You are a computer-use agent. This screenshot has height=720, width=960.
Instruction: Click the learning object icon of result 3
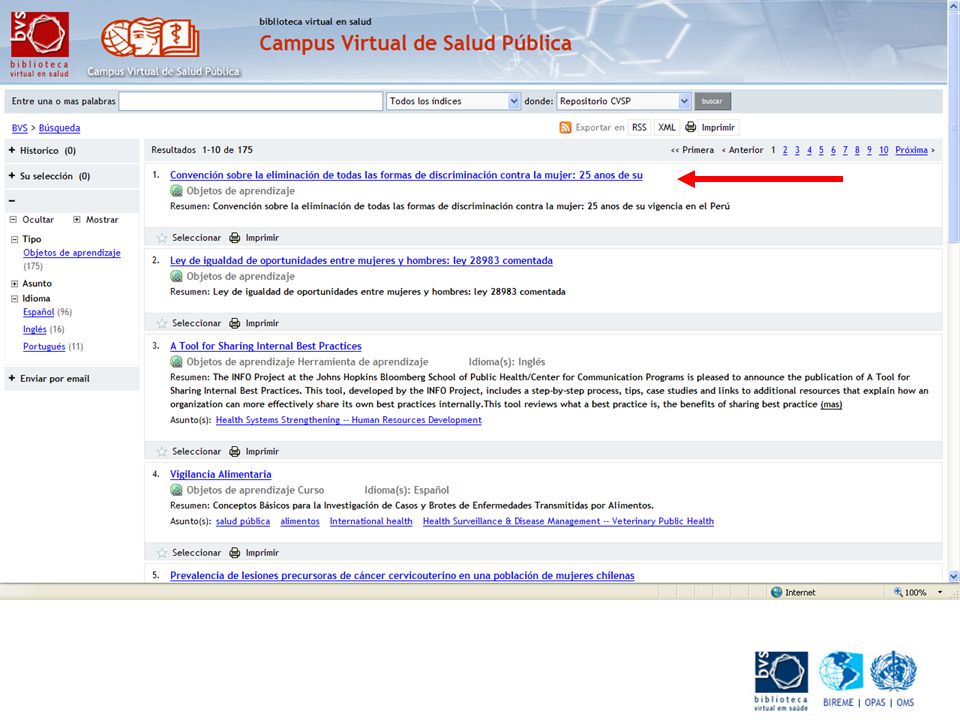[176, 362]
